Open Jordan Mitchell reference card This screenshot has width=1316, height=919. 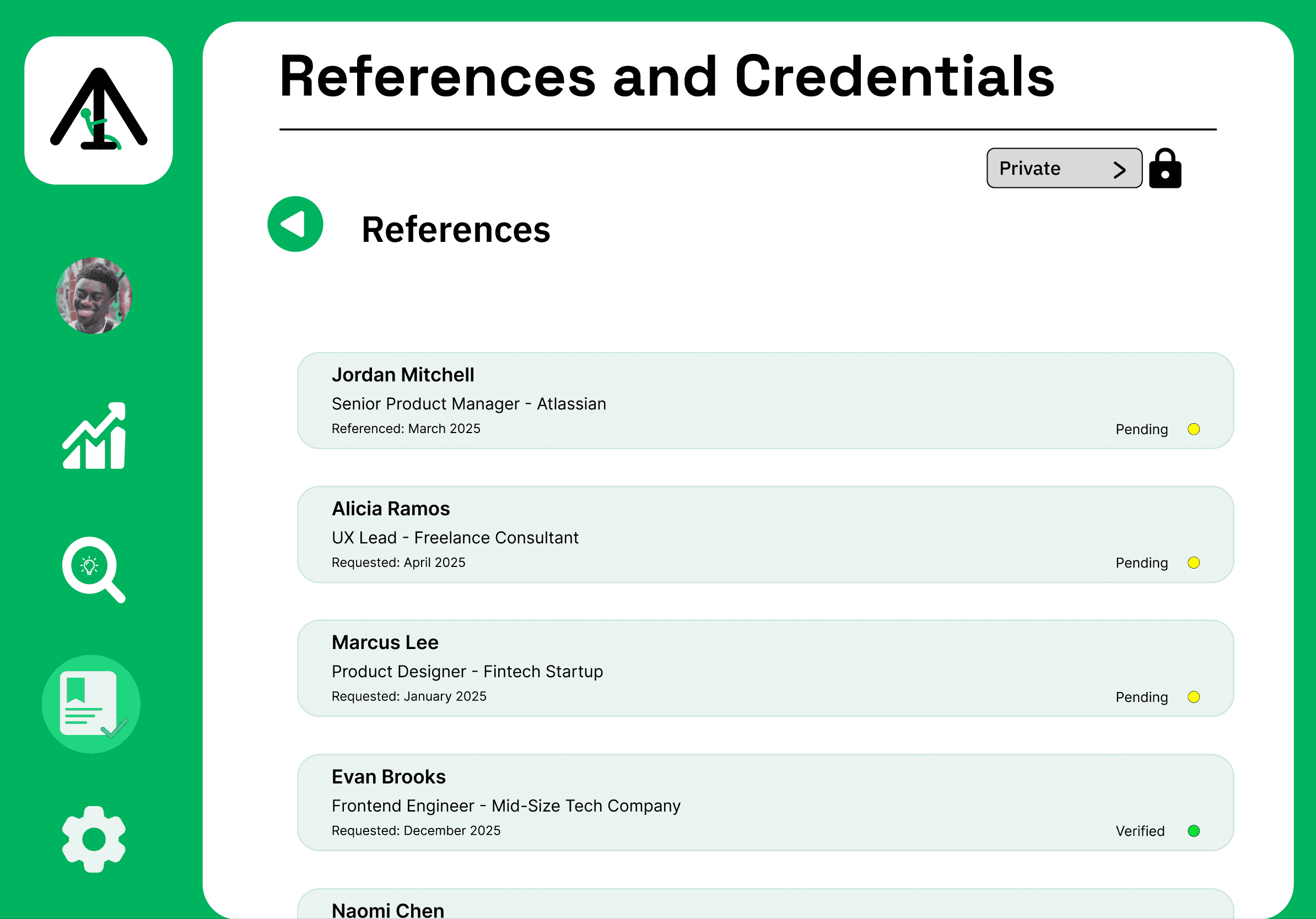764,401
